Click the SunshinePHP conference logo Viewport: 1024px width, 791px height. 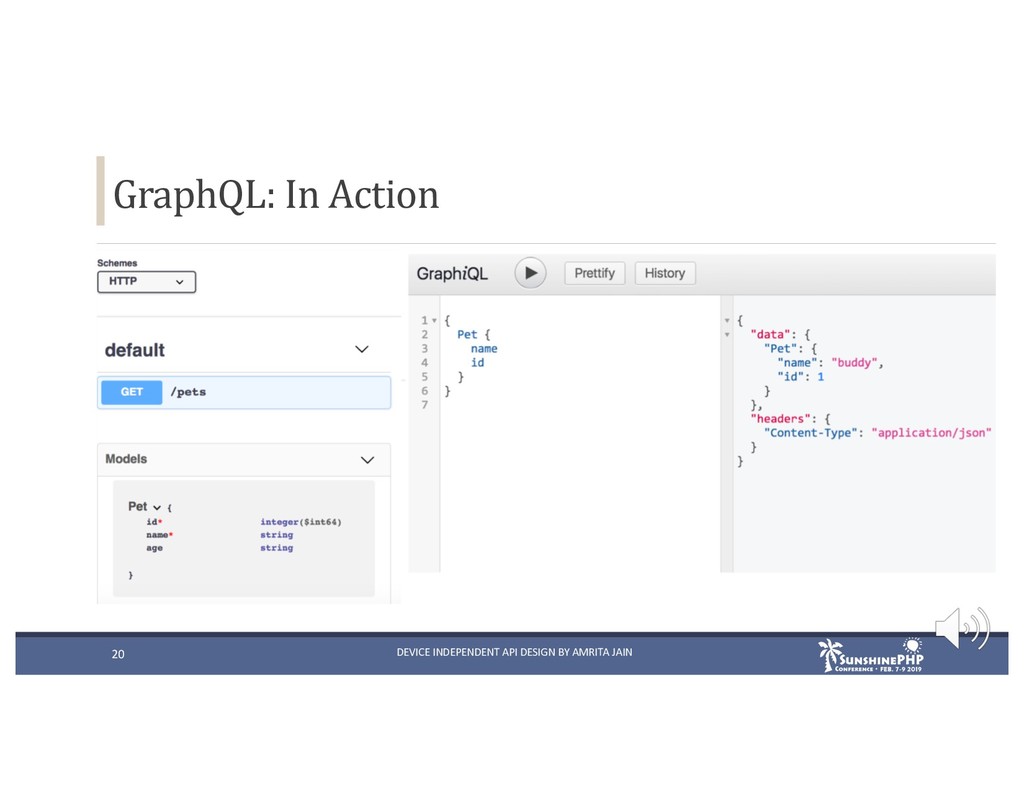[871, 655]
